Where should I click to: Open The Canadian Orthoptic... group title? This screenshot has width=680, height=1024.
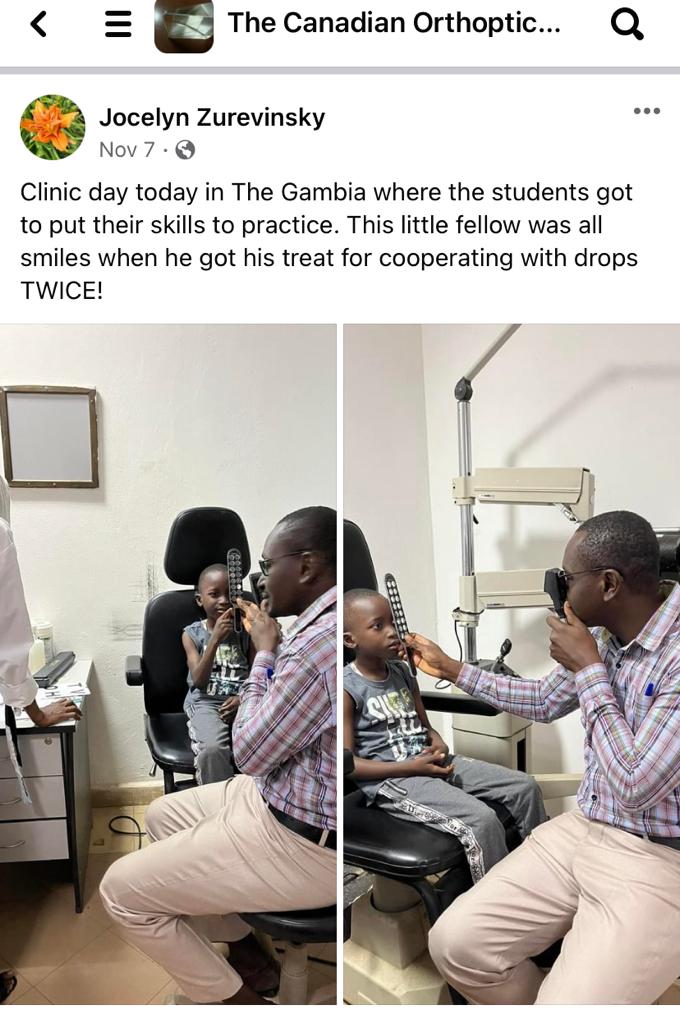coord(394,24)
